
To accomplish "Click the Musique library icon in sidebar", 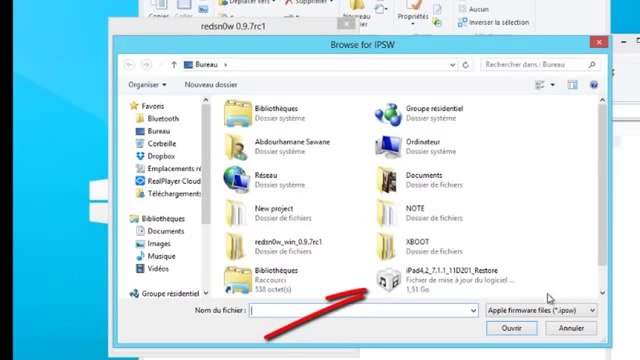I will click(x=140, y=256).
